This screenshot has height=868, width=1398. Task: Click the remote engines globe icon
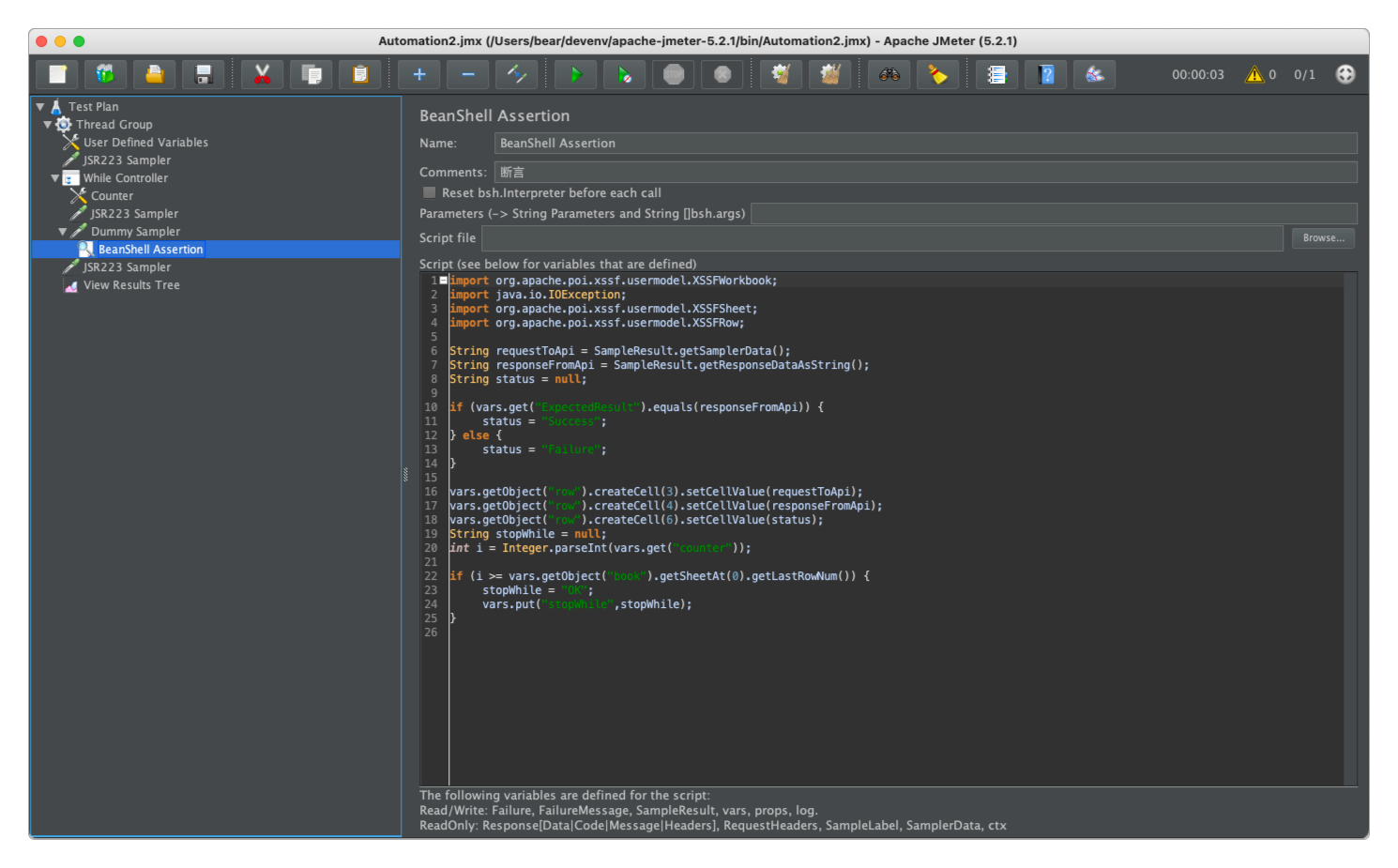(x=1345, y=74)
